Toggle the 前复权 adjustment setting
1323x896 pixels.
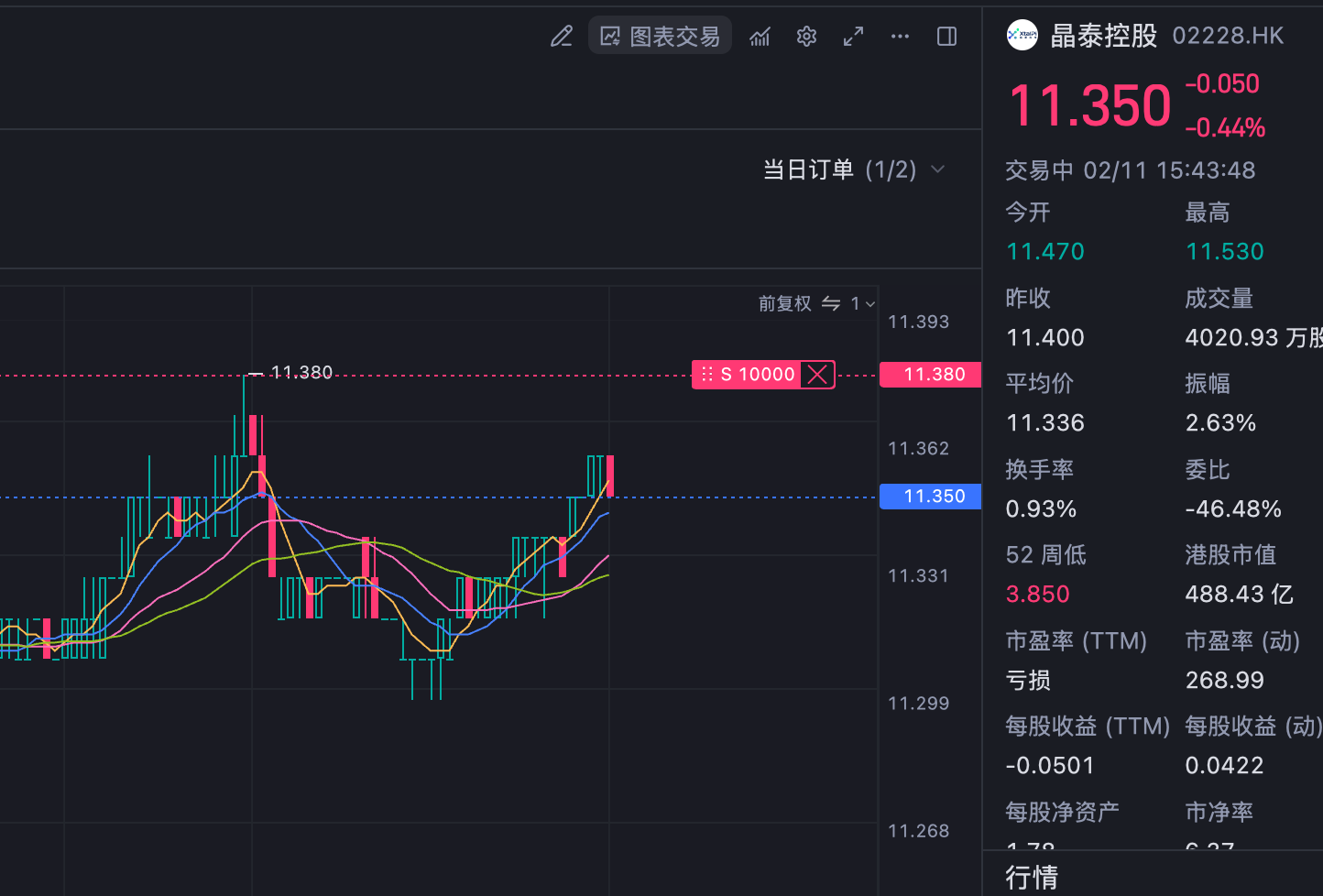click(x=784, y=303)
